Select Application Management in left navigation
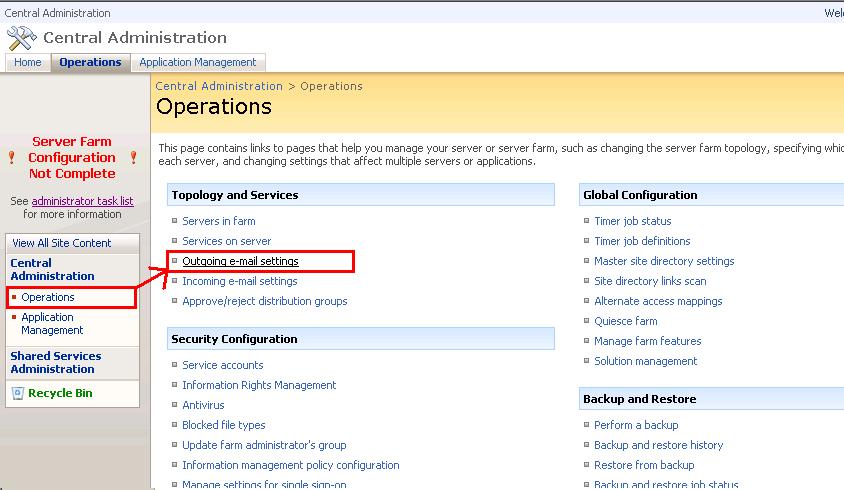The image size is (844, 490). [x=52, y=323]
